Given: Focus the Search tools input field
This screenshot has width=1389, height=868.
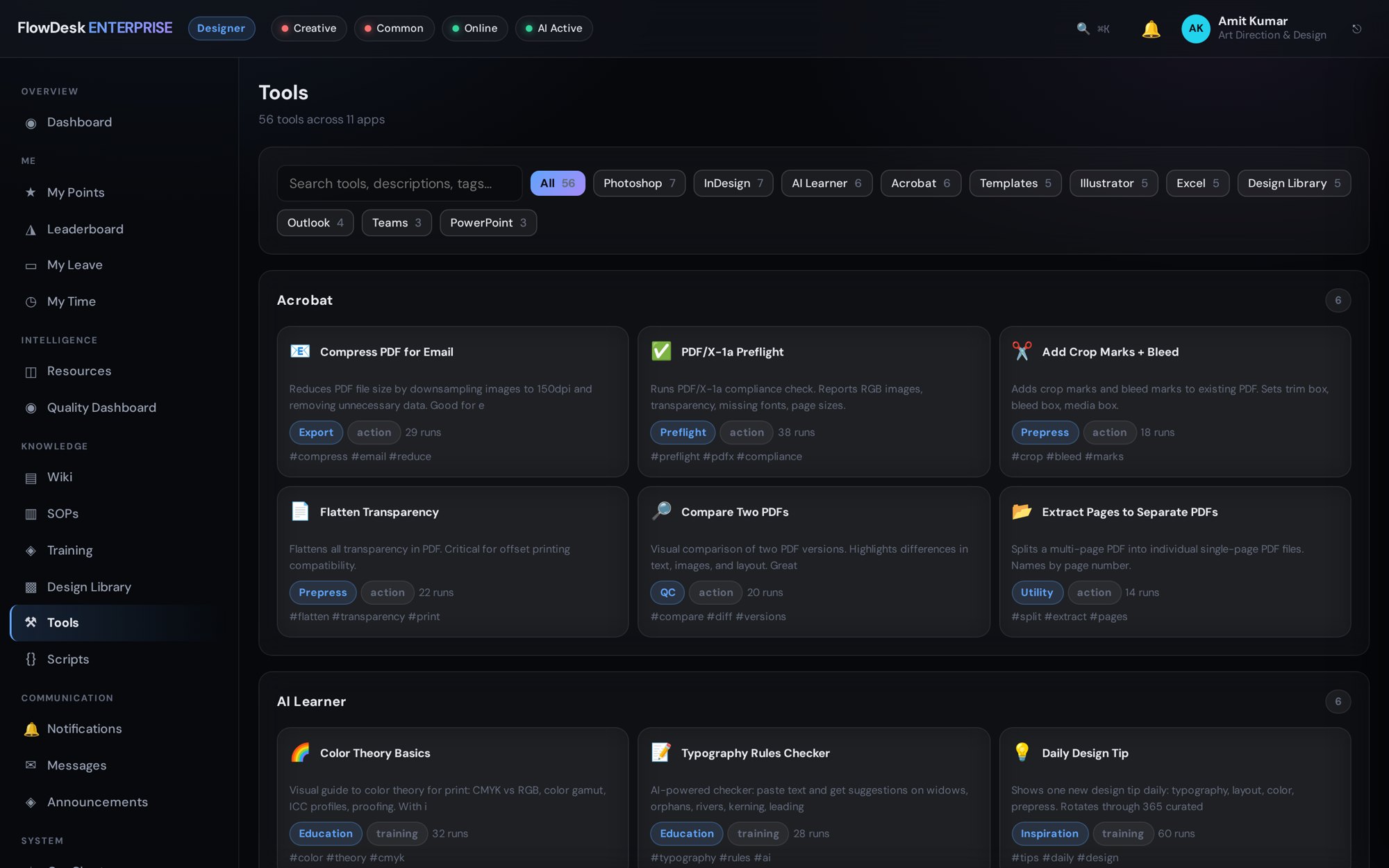Looking at the screenshot, I should pyautogui.click(x=399, y=183).
